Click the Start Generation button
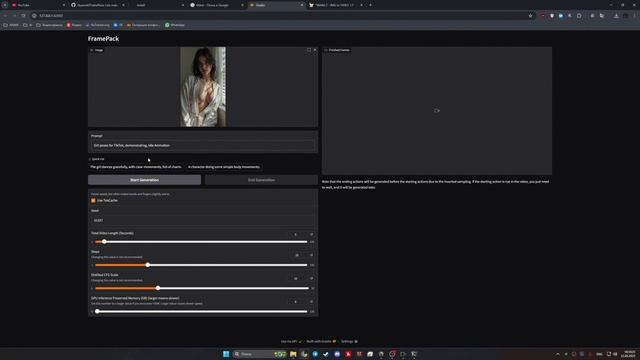This screenshot has width=640, height=360. [x=144, y=180]
